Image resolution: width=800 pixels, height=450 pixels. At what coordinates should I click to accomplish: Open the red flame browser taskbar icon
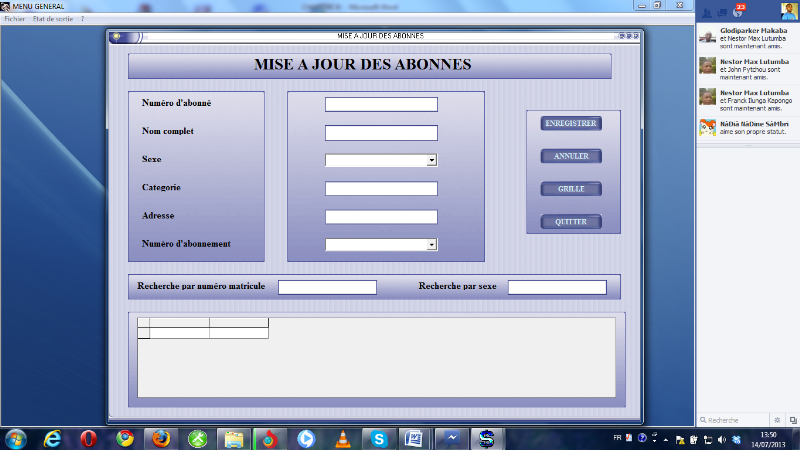pos(270,439)
